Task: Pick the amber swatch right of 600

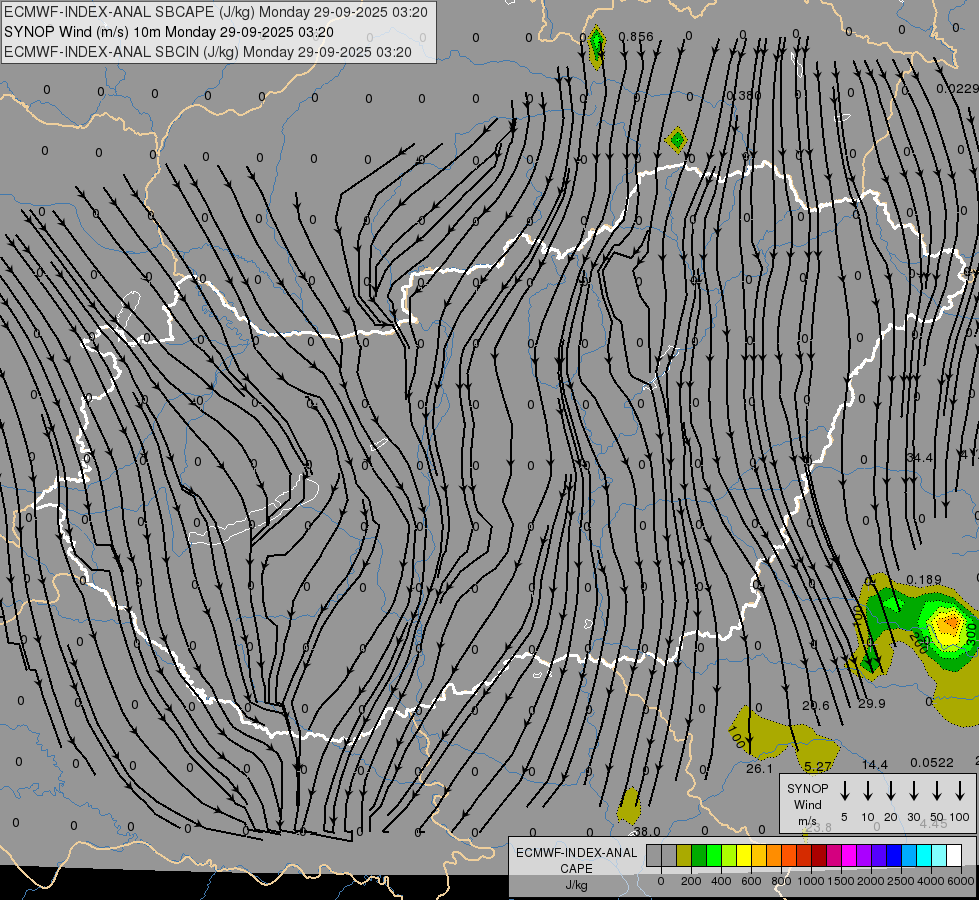Action: pos(759,856)
